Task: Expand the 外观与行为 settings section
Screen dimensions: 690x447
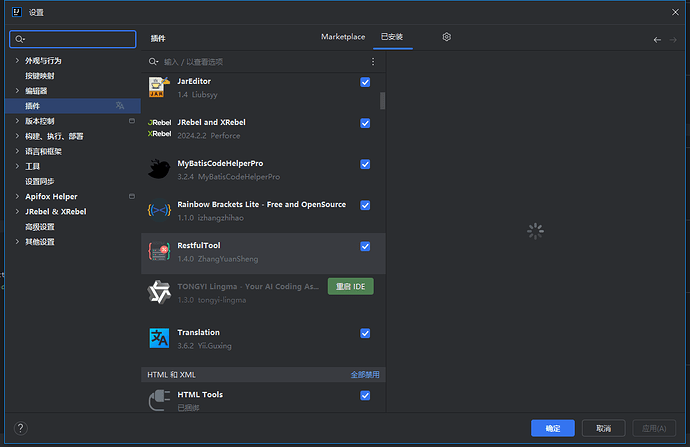Action: pos(17,60)
